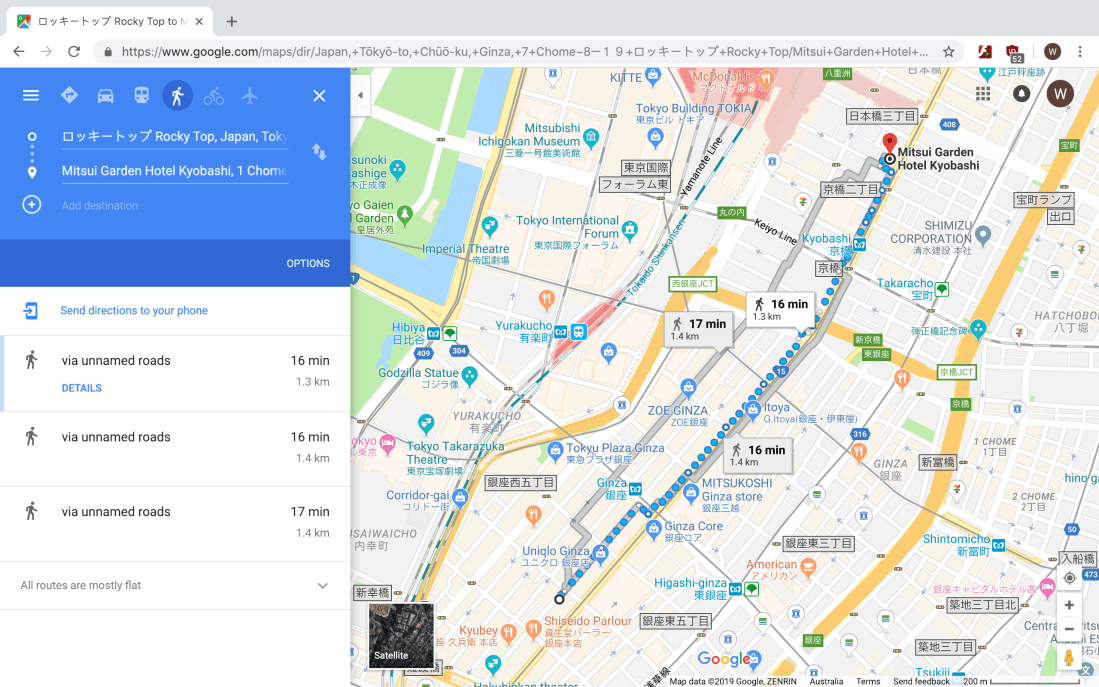Swap origin and destination points
1099x687 pixels.
(x=318, y=153)
